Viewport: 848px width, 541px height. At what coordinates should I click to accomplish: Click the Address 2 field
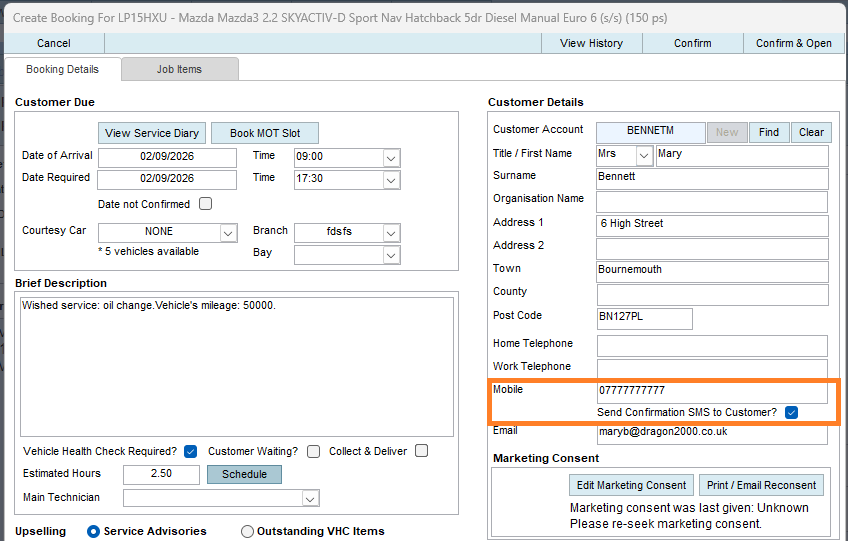[x=712, y=249]
